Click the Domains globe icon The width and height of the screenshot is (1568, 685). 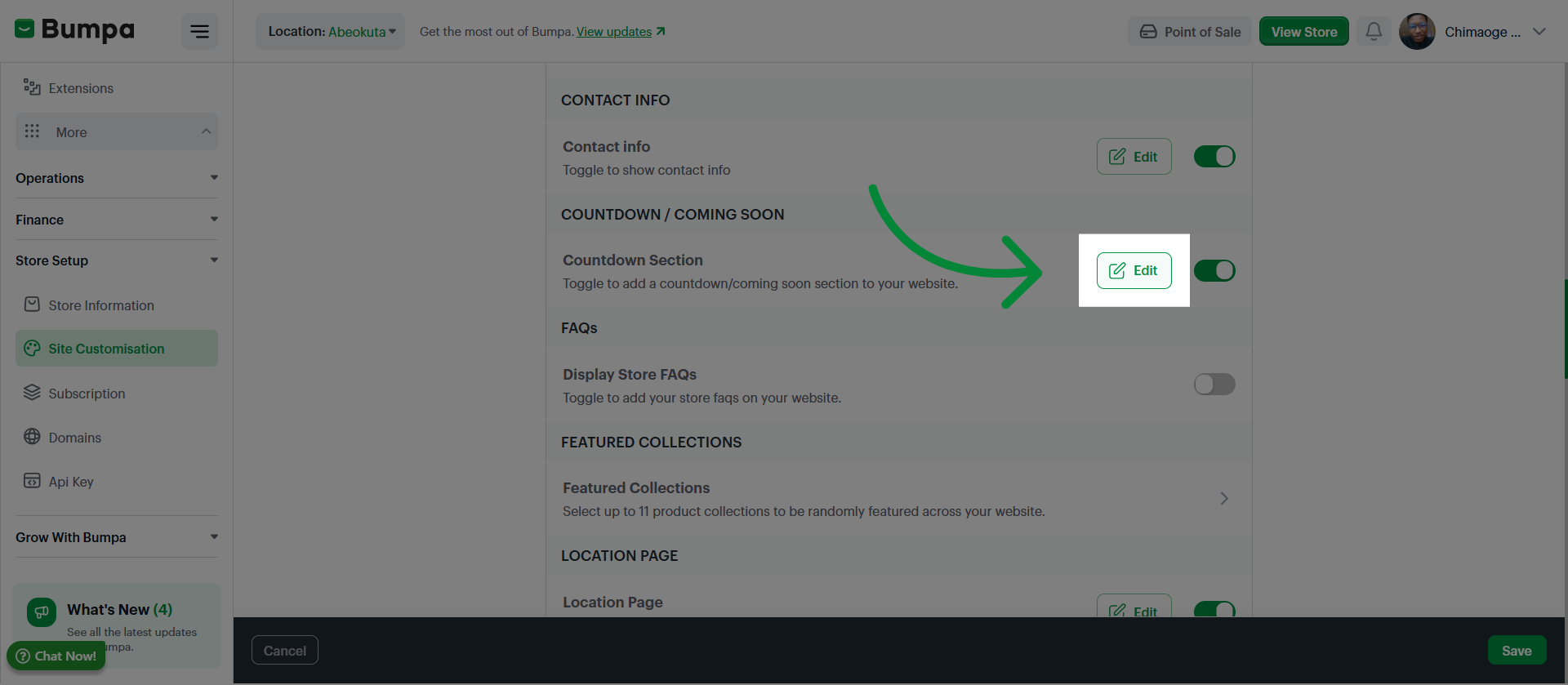click(x=32, y=437)
